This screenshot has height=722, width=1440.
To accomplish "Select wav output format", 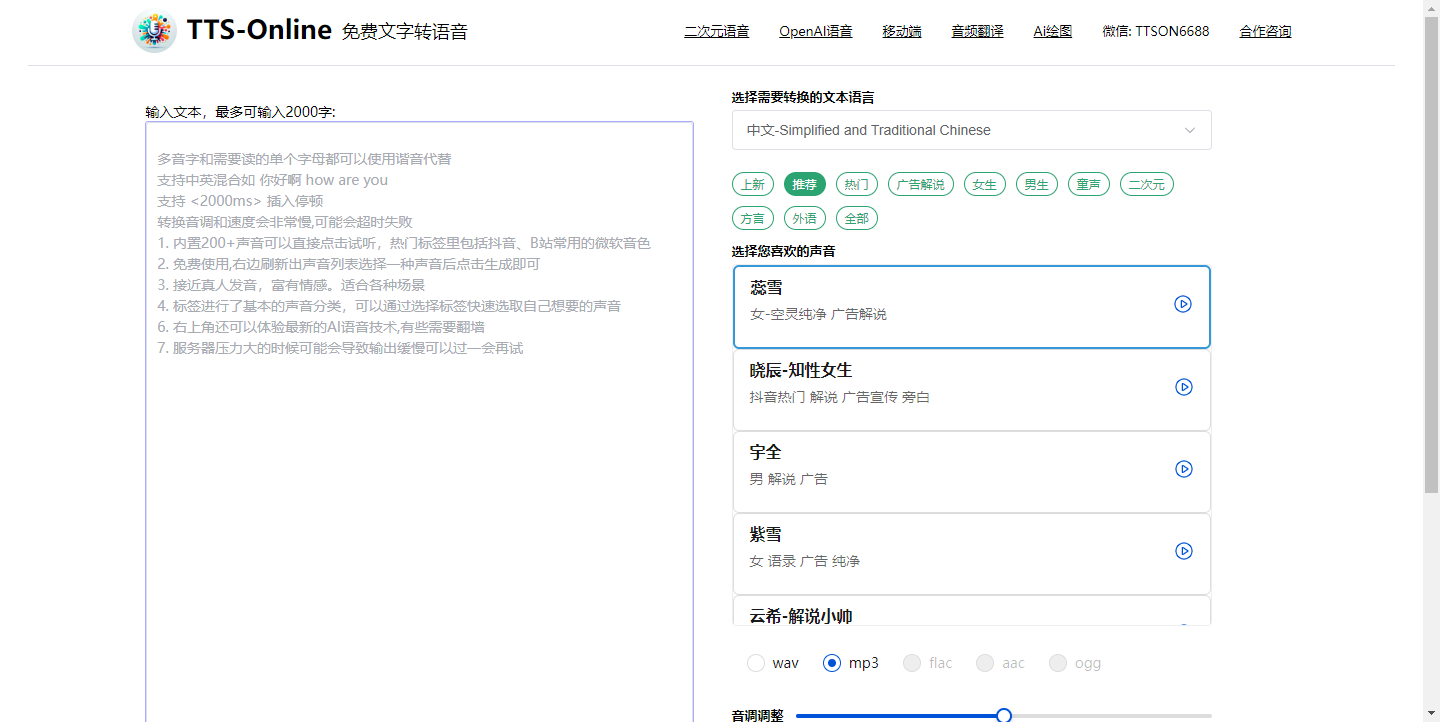I will (x=756, y=663).
